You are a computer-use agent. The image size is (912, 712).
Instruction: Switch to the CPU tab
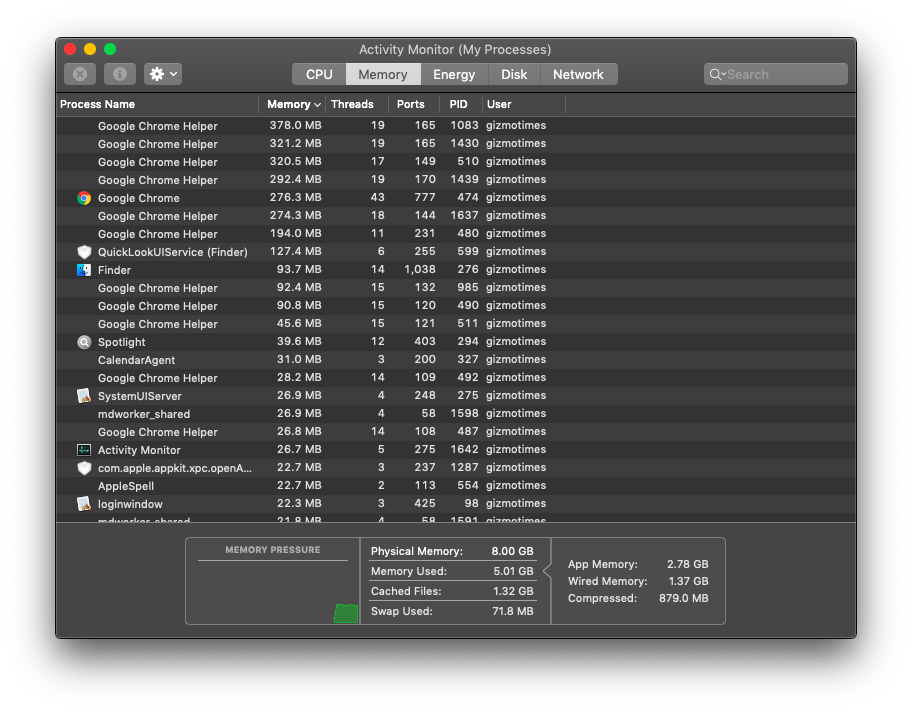(319, 74)
